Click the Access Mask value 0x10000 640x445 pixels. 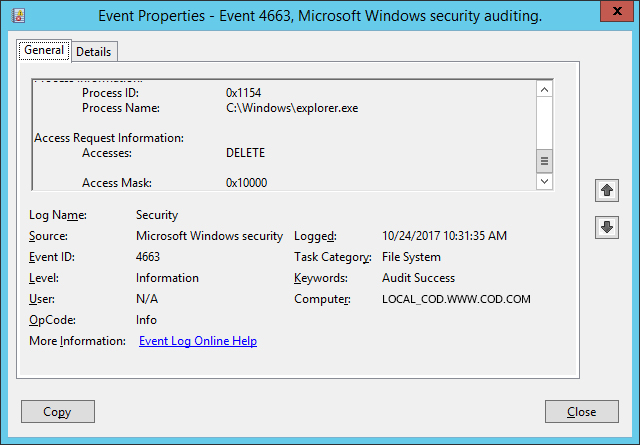(x=246, y=182)
